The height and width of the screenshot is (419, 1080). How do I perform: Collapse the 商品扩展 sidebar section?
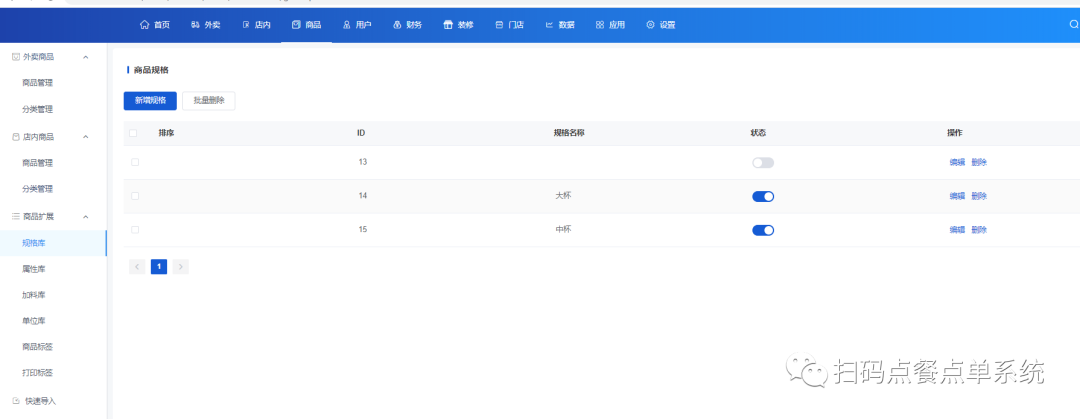86,216
